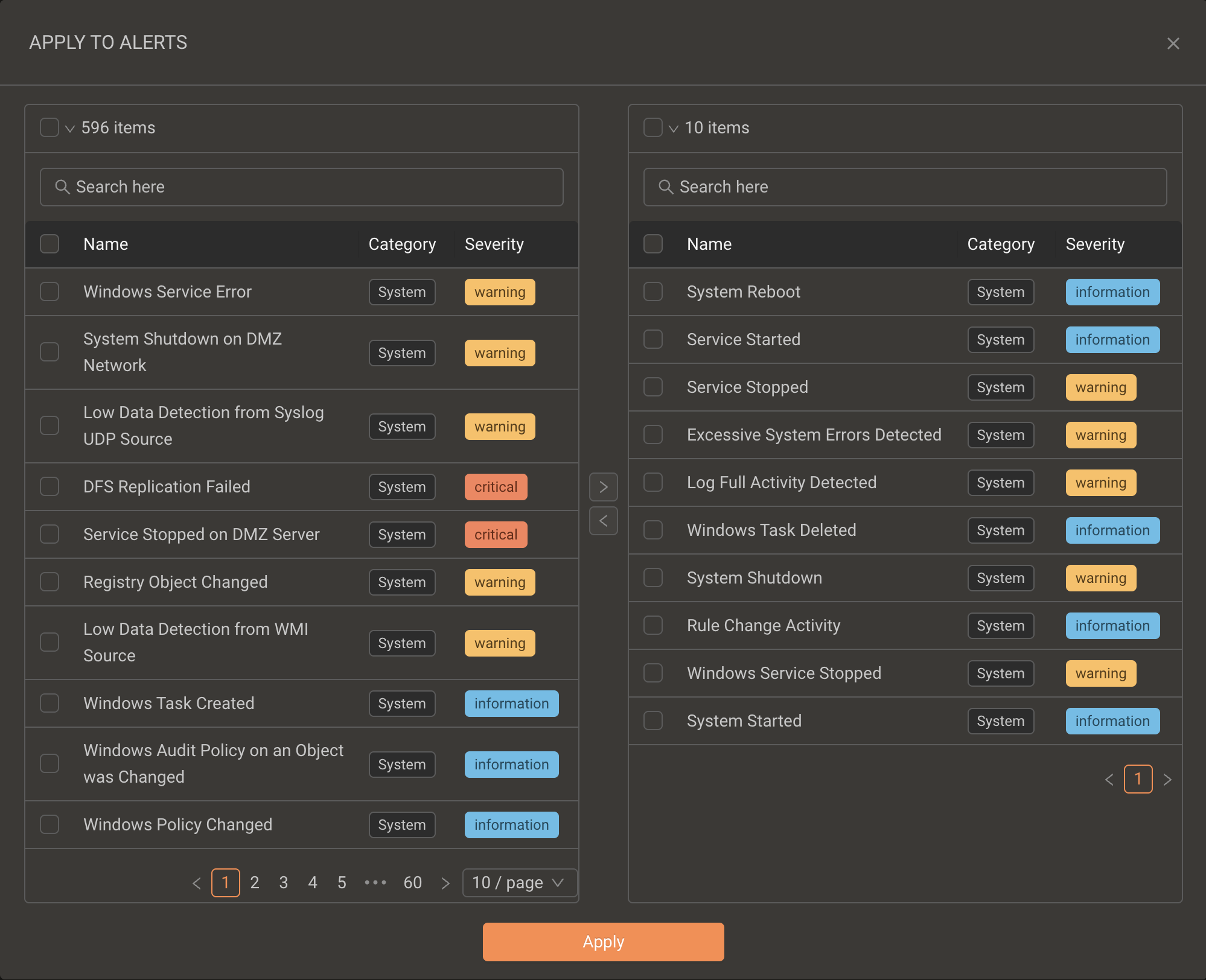
Task: Go to page 5 of left list
Action: click(x=342, y=883)
